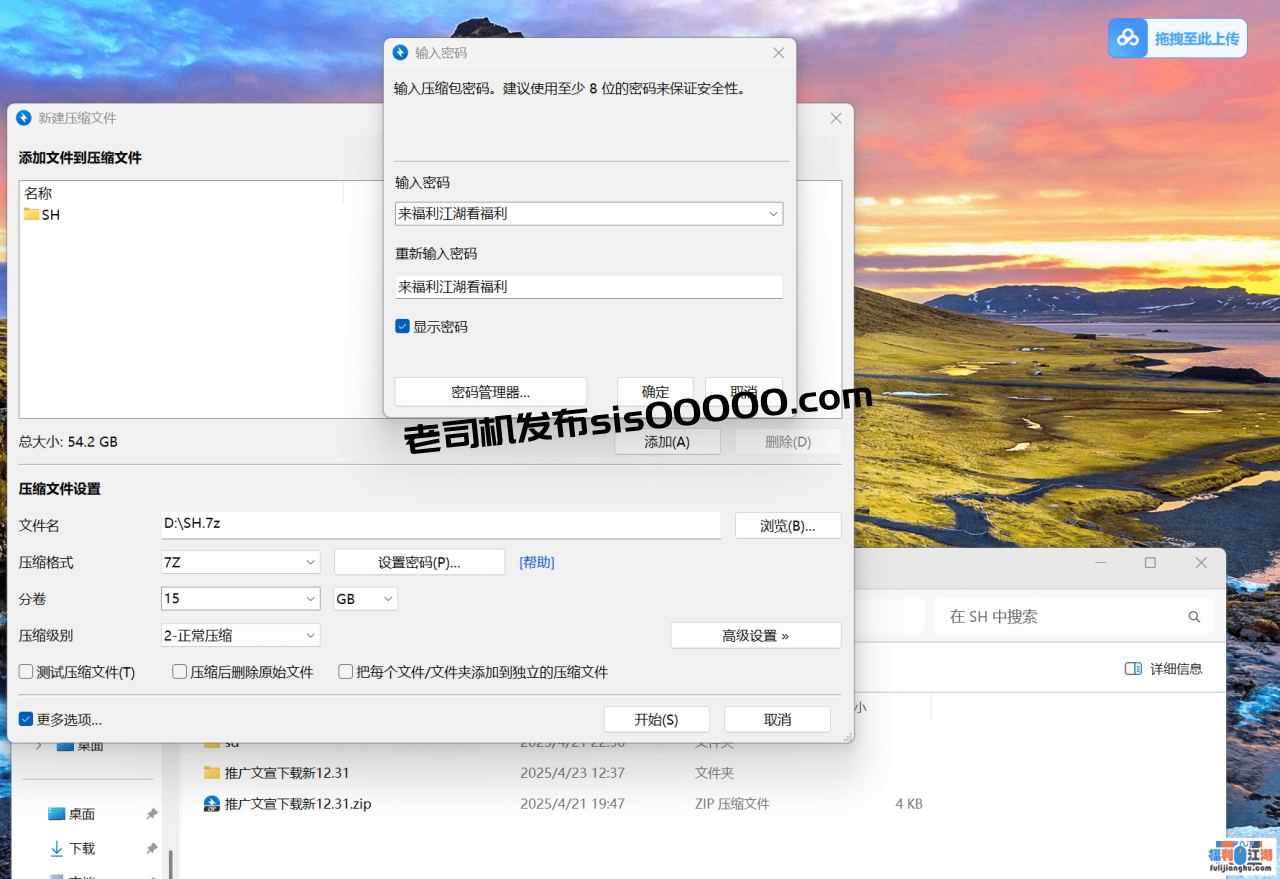1280x879 pixels.
Task: Open the 推广文宣下载新12.31 folder icon
Action: 211,772
